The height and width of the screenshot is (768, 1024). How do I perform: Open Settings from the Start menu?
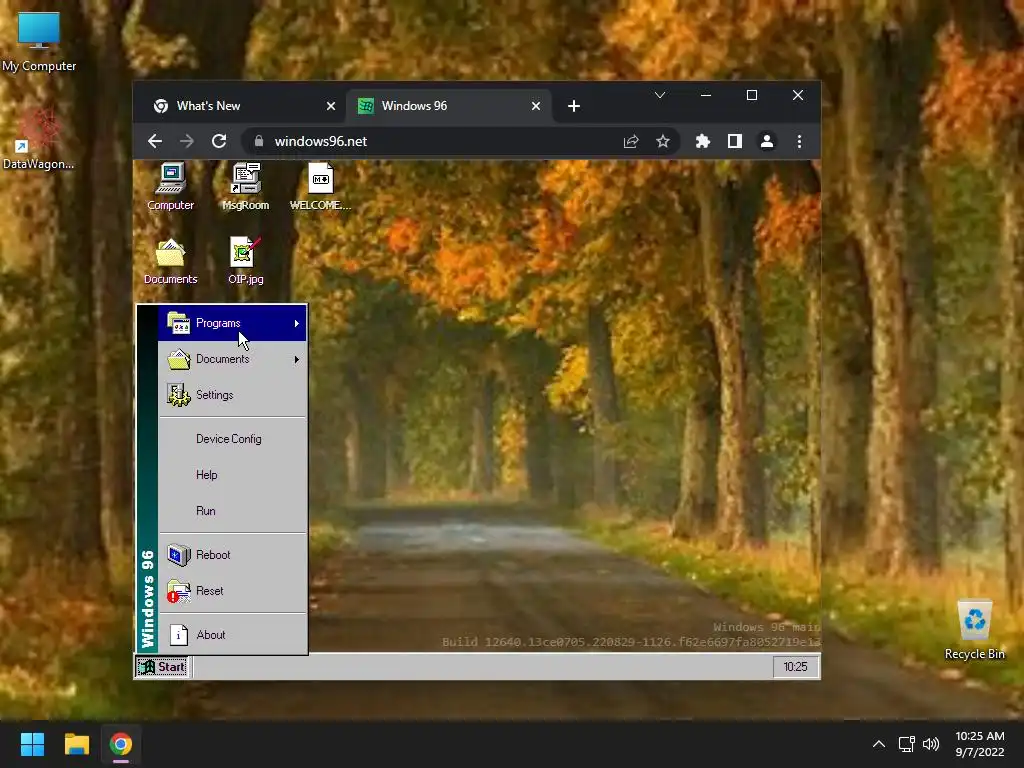tap(232, 395)
